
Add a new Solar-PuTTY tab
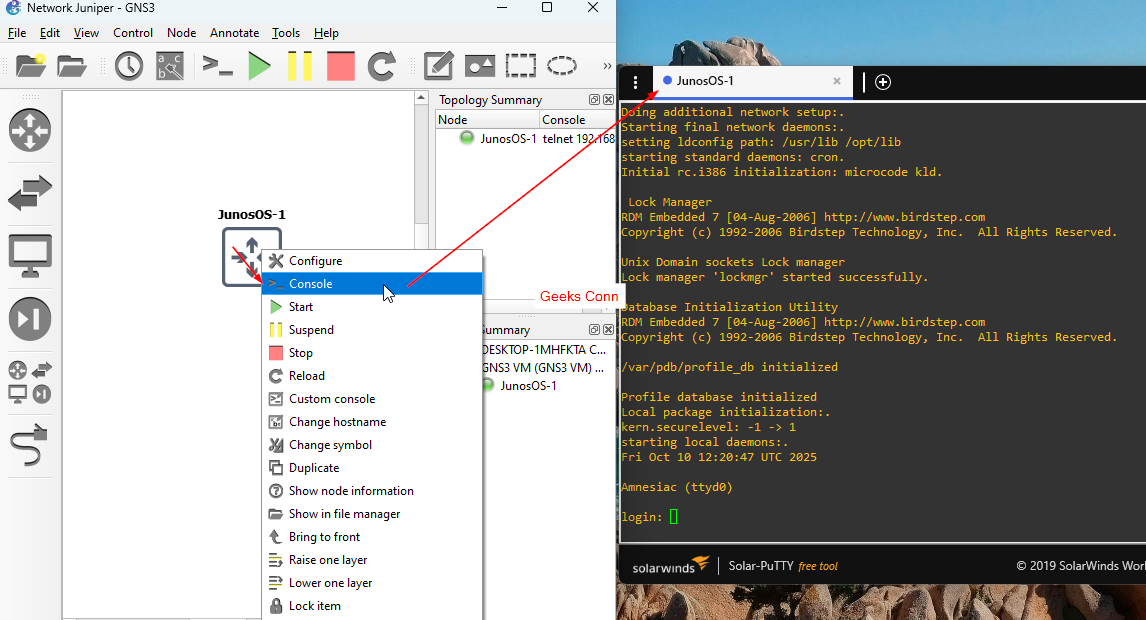[x=883, y=82]
